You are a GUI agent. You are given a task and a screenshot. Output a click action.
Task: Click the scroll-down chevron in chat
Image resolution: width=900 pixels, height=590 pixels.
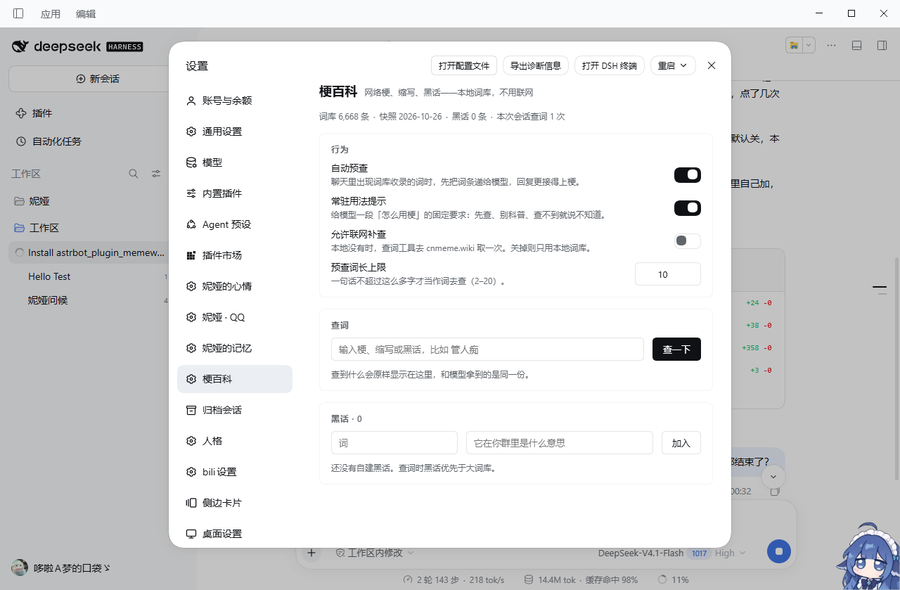pyautogui.click(x=773, y=476)
